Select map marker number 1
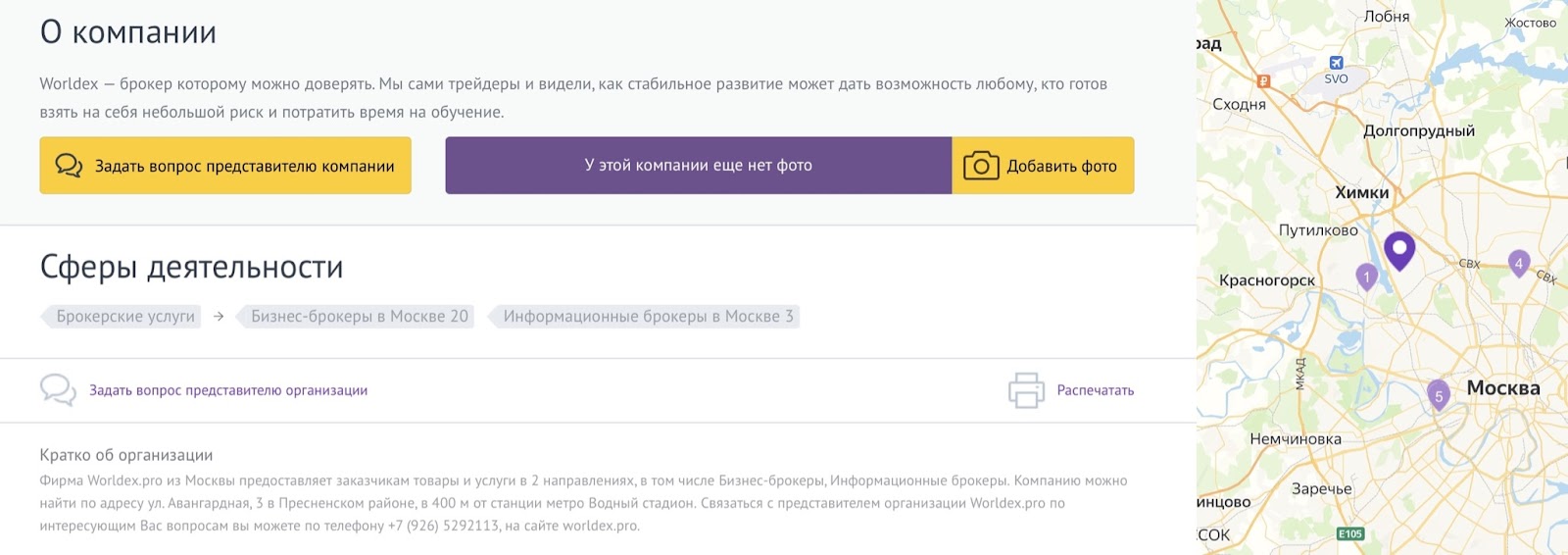Viewport: 1568px width, 555px height. coord(1366,278)
